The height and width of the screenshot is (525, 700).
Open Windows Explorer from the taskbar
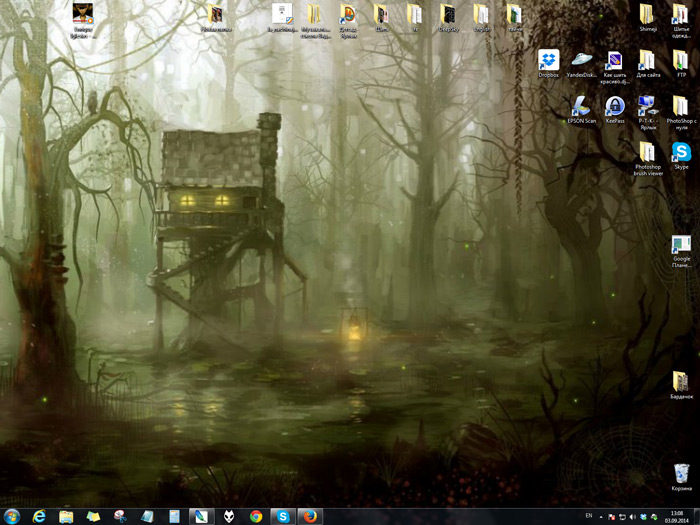[x=66, y=517]
